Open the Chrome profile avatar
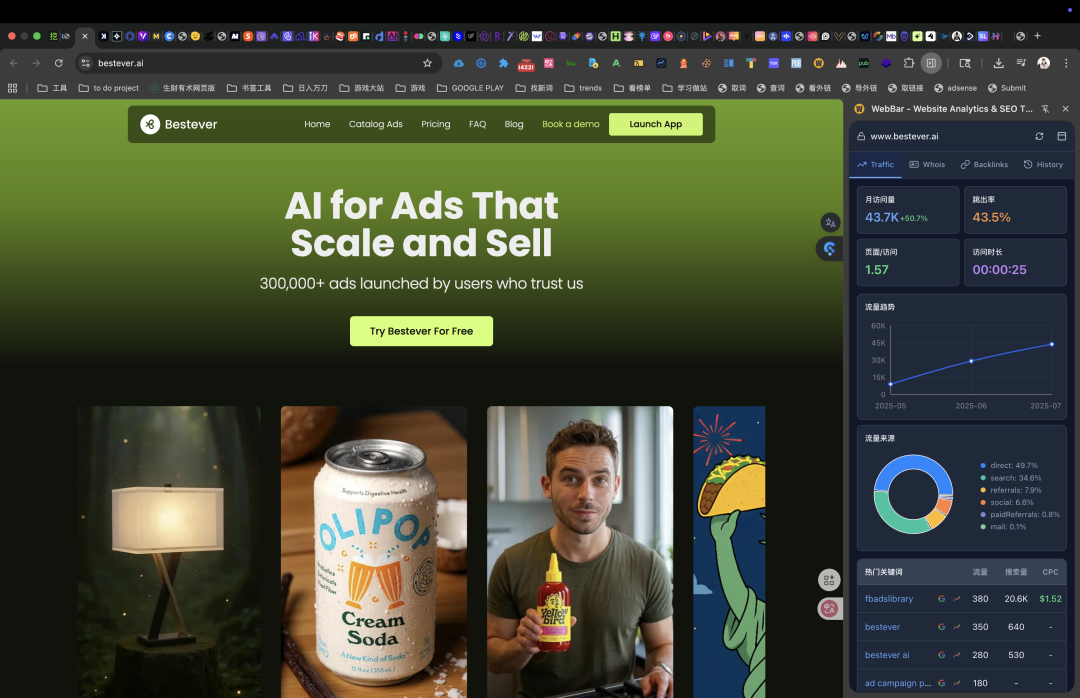Viewport: 1080px width, 698px height. [x=1043, y=63]
